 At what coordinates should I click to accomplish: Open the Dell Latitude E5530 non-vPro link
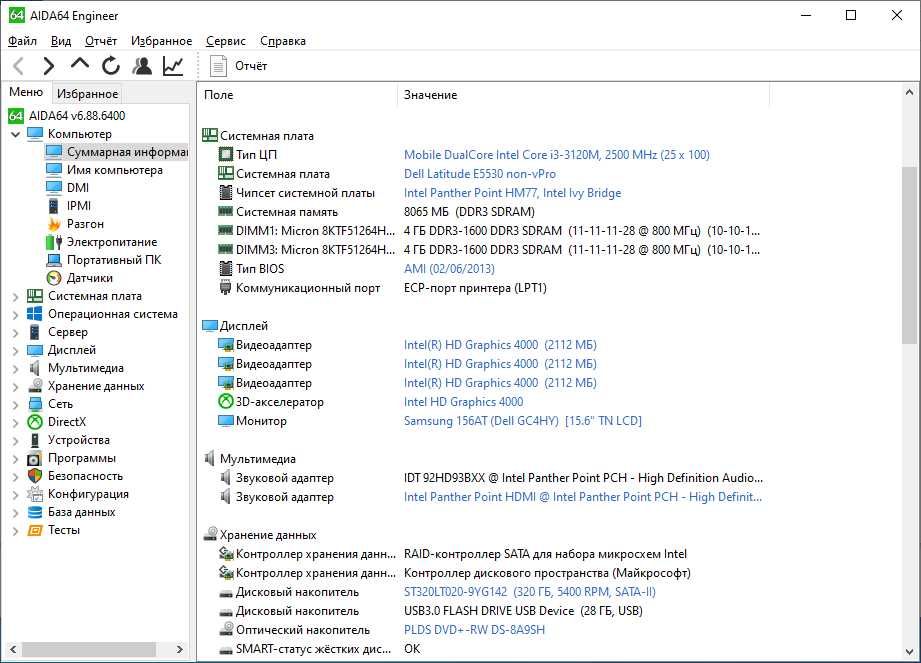480,174
